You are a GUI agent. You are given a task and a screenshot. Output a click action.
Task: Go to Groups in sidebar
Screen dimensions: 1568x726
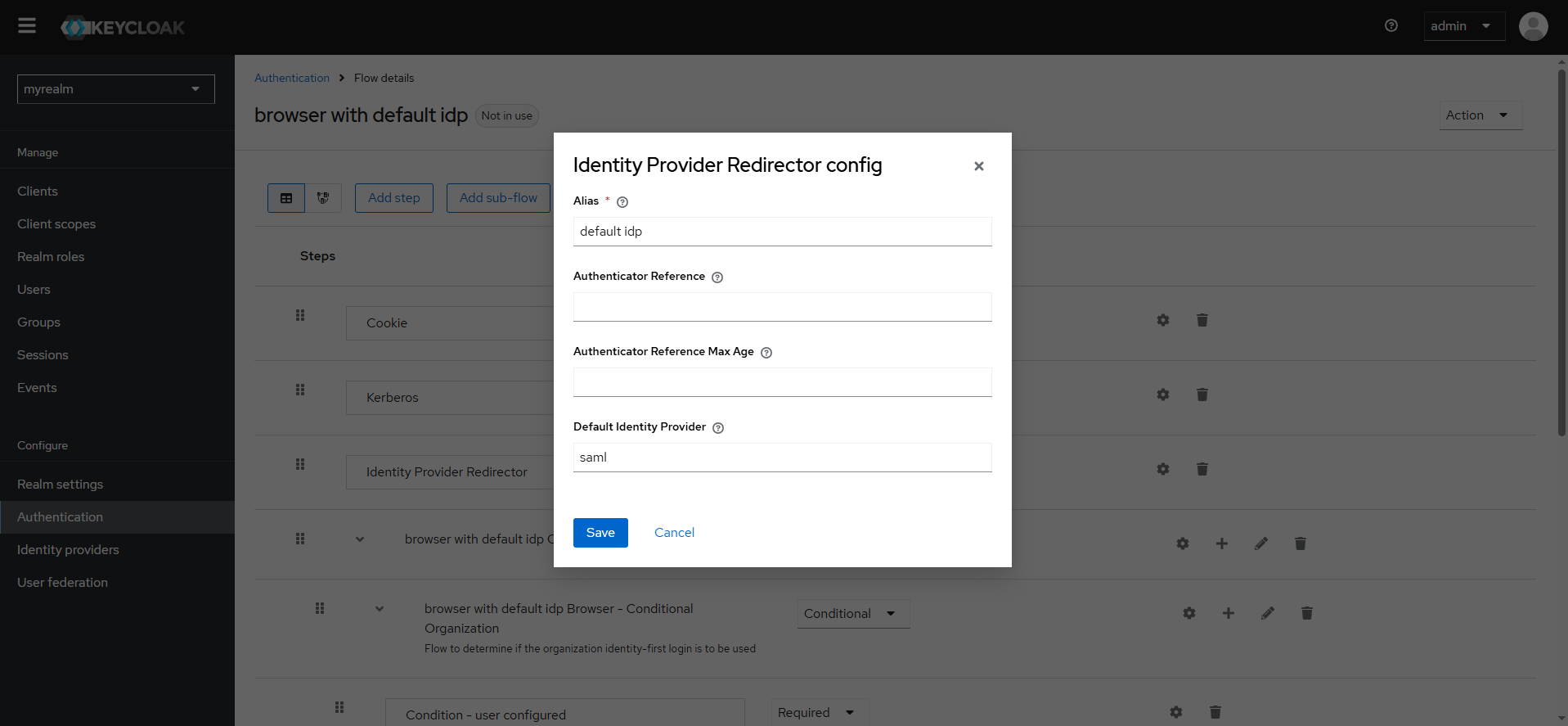[x=38, y=322]
